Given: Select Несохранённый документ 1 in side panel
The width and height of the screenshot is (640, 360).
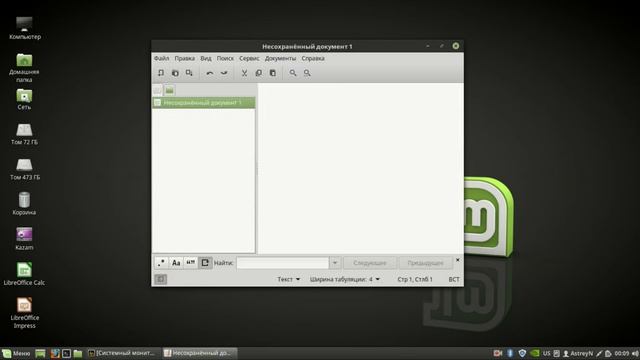Looking at the screenshot, I should (204, 102).
